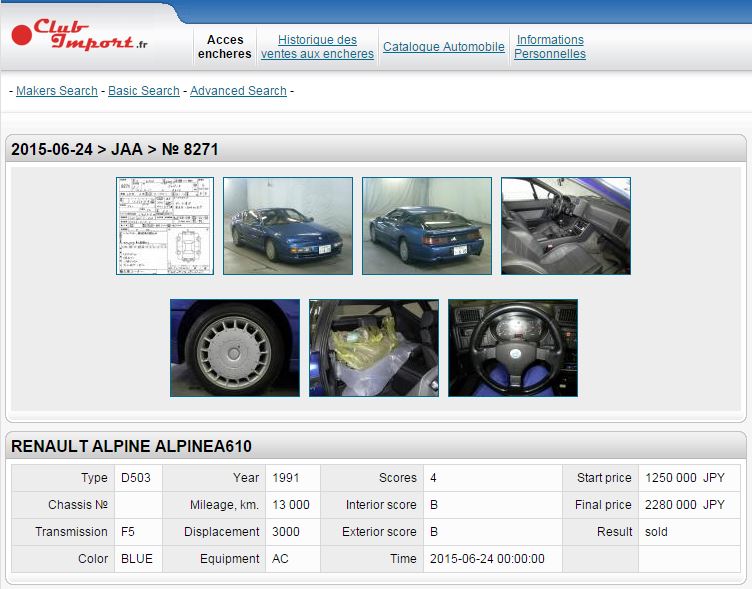Screen dimensions: 752x589
Task: Click the lot header 2015-06-24 JAA № 8271
Action: coord(115,150)
